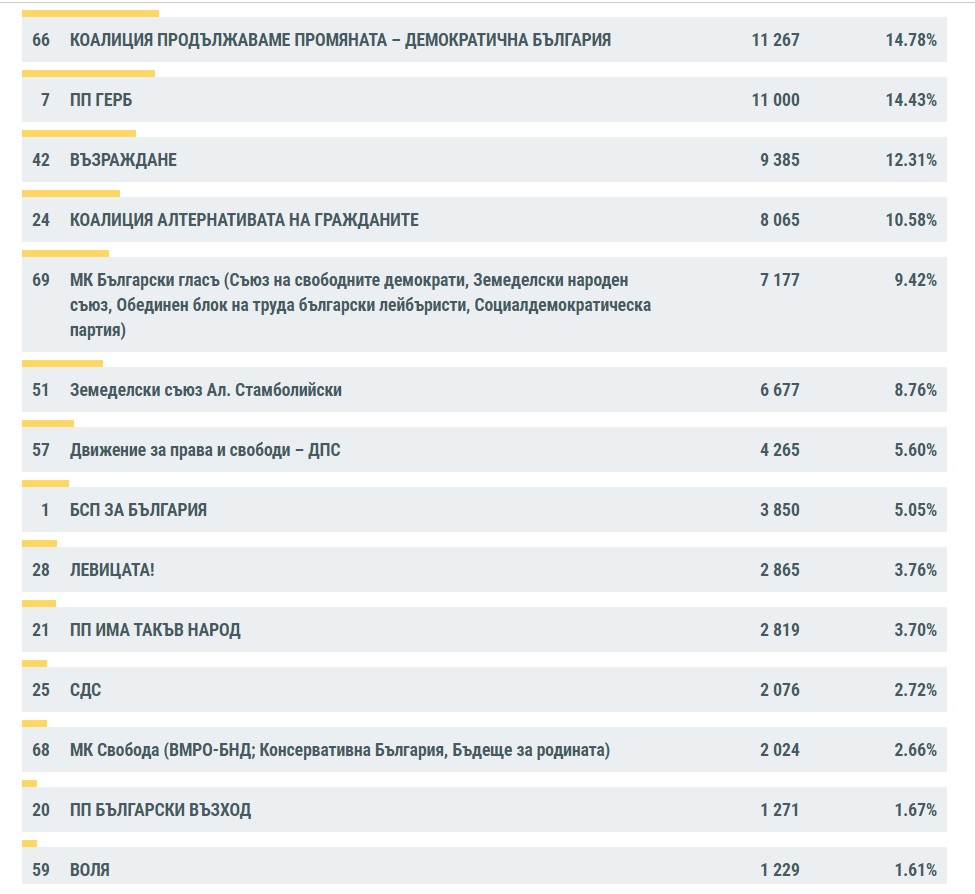Click the percentage 9.42%

point(915,280)
